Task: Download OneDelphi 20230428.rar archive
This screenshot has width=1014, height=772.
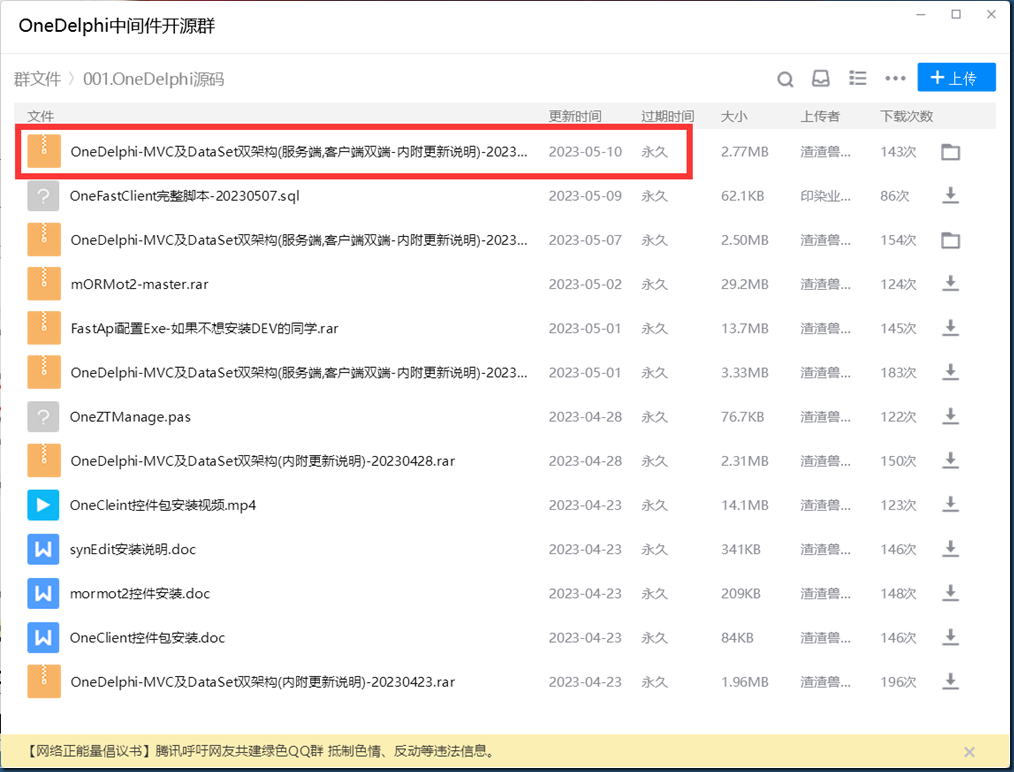Action: tap(950, 460)
